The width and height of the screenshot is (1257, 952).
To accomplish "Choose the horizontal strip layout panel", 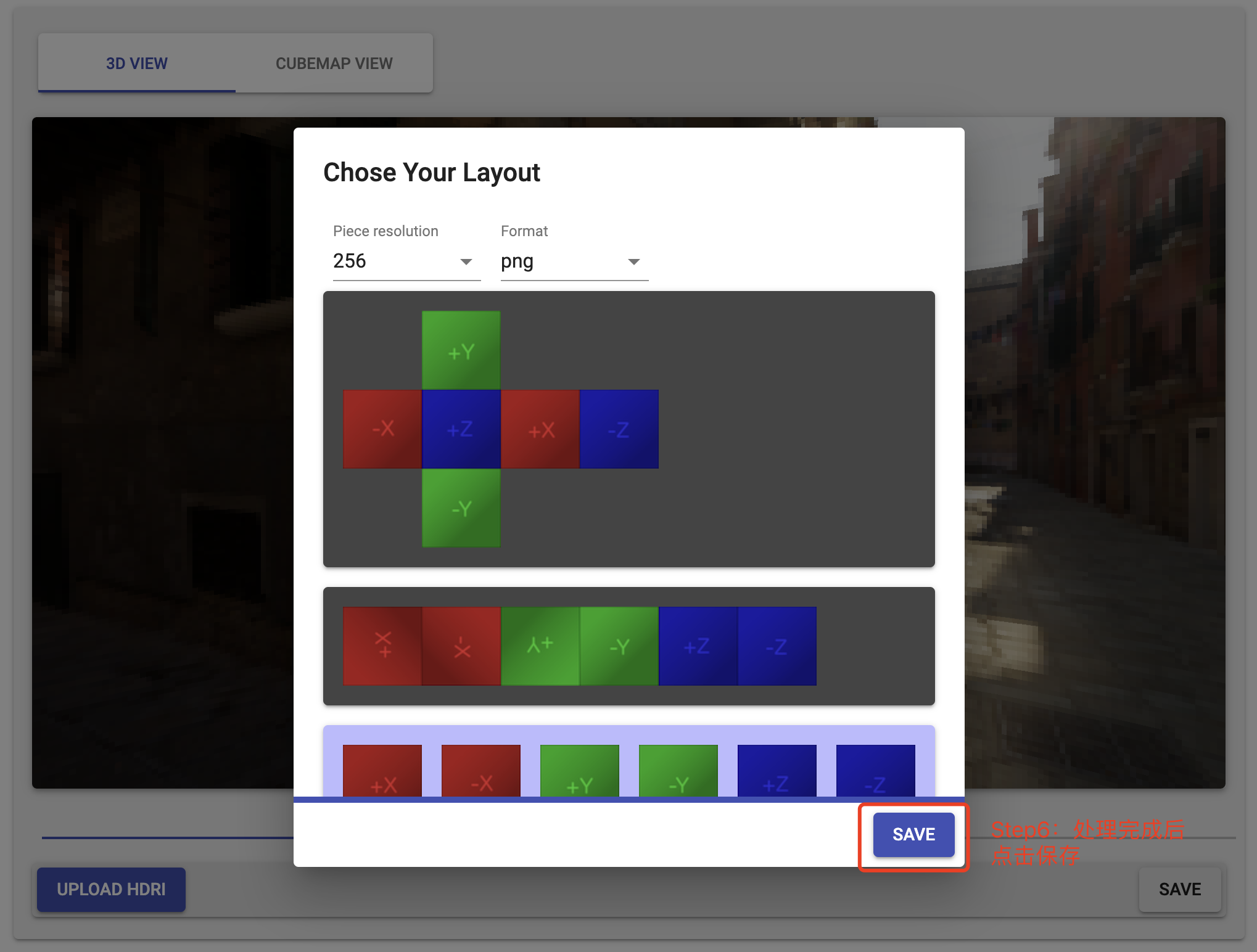I will tap(875, 646).
